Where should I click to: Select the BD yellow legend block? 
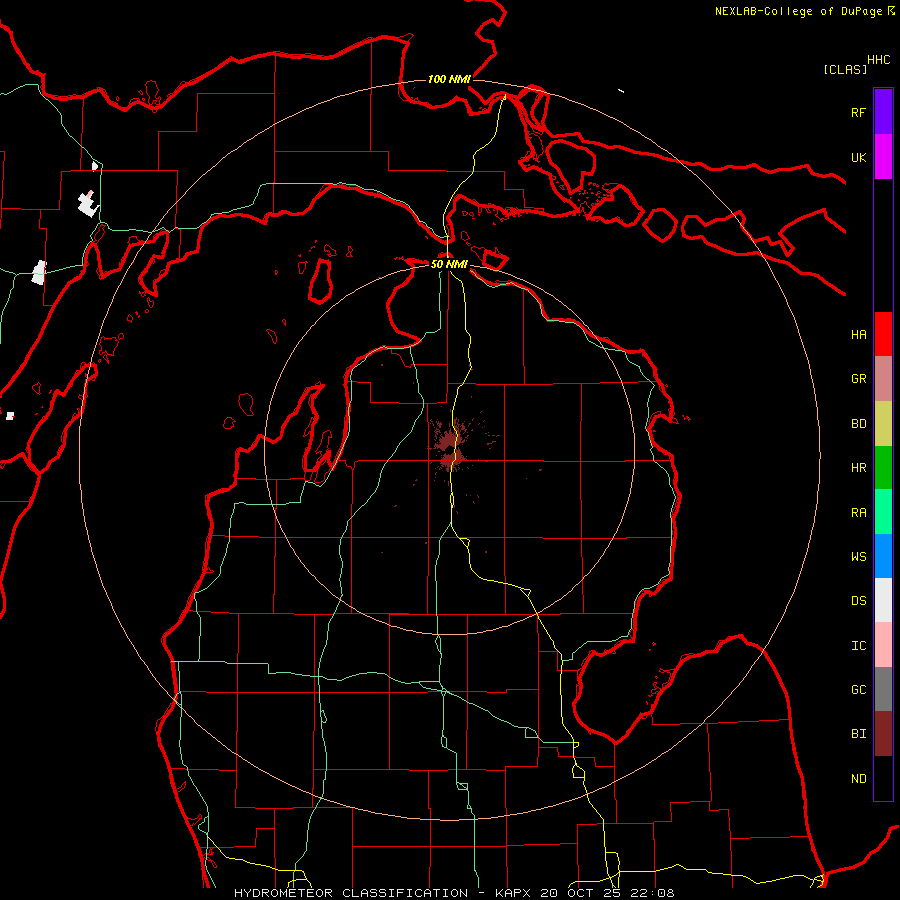pos(883,424)
